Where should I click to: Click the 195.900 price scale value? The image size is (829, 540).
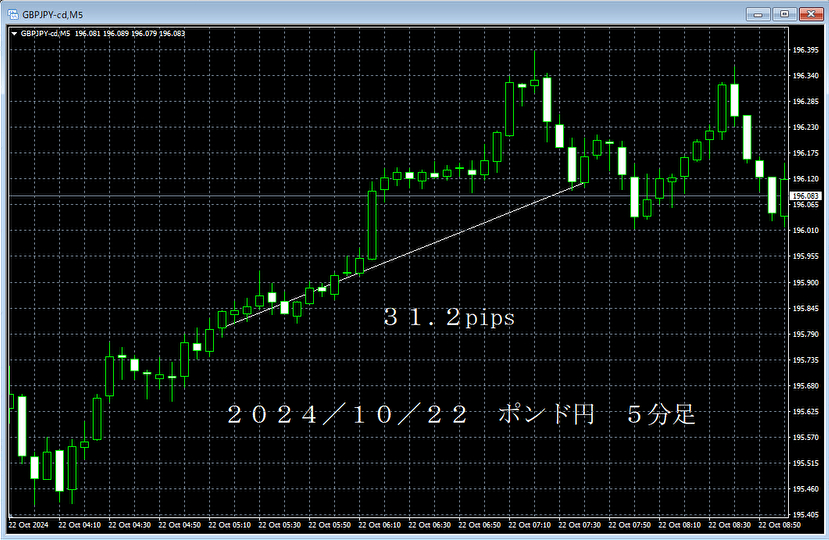point(805,283)
